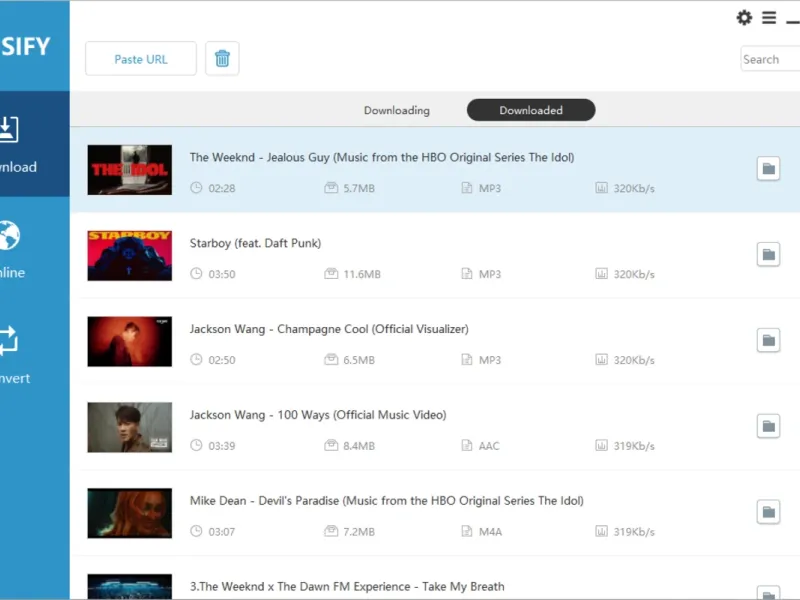Viewport: 800px width, 600px height.
Task: Open the settings gear icon
Action: click(x=744, y=18)
